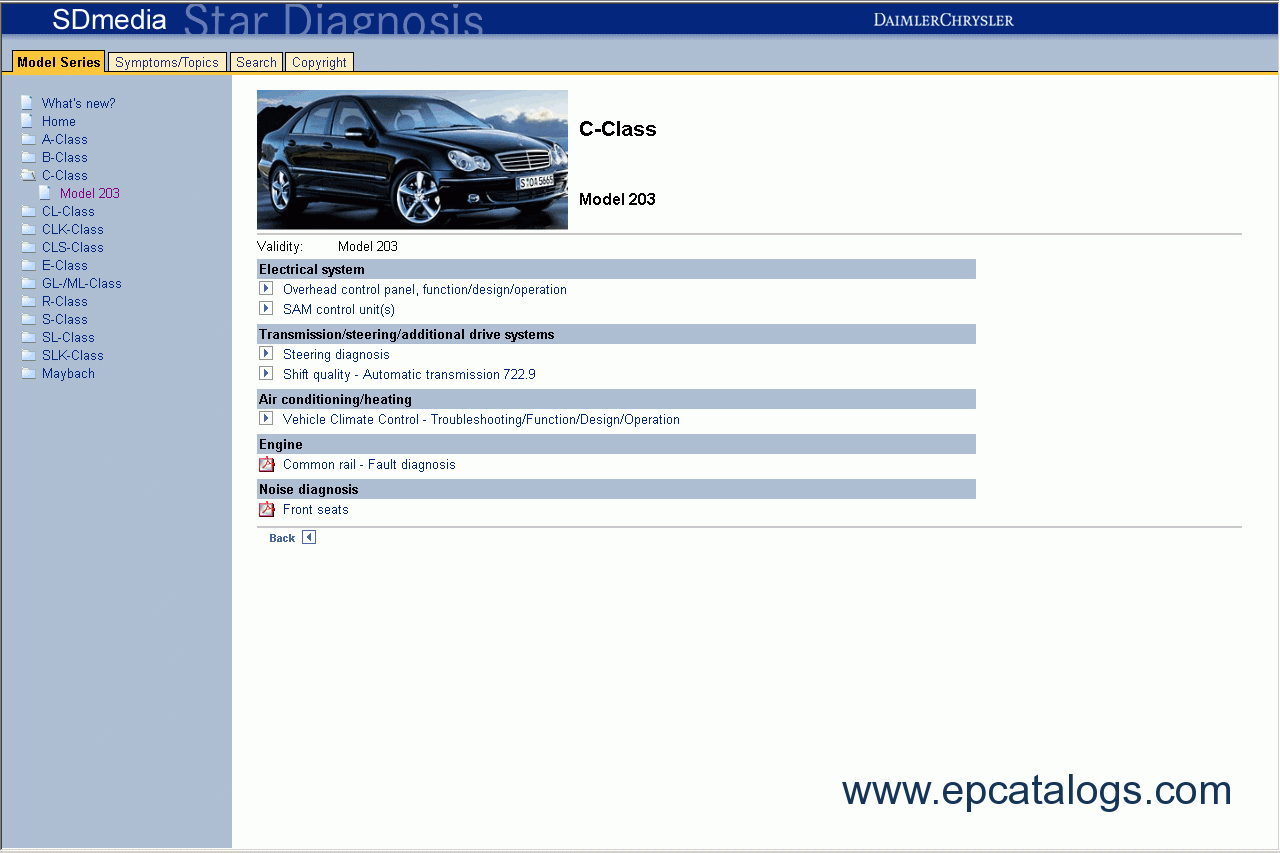Click arrow icon next to Steering diagnosis

coord(266,353)
